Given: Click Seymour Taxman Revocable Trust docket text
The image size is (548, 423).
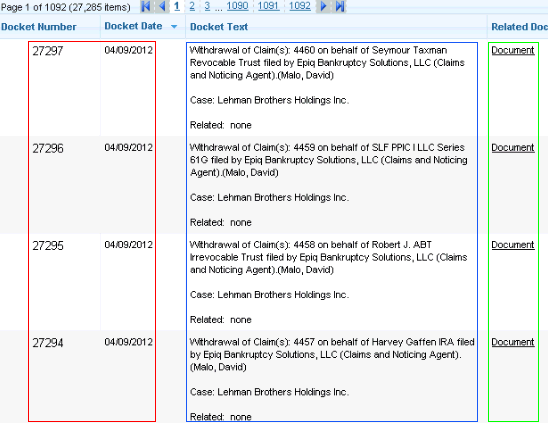Looking at the screenshot, I should pos(327,63).
